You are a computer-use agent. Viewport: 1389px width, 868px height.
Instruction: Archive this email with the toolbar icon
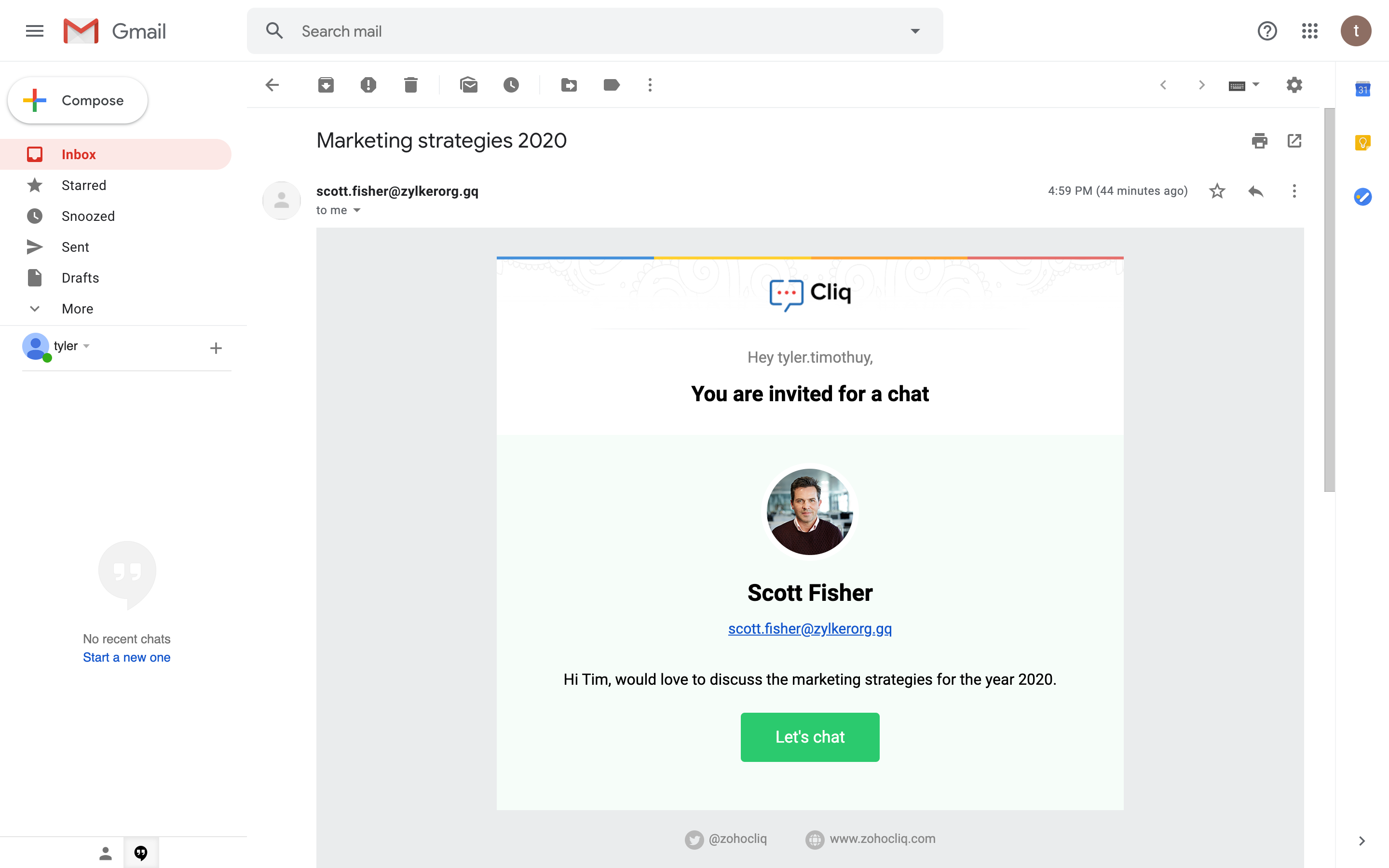point(326,85)
